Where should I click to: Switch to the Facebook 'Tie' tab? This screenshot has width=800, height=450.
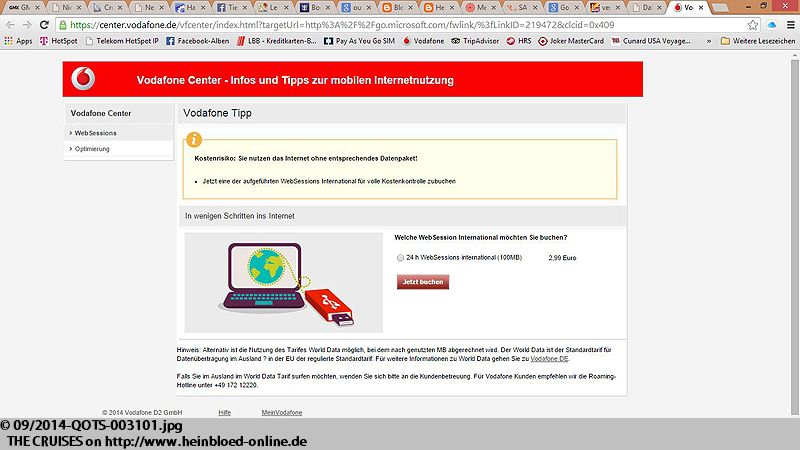(x=231, y=8)
